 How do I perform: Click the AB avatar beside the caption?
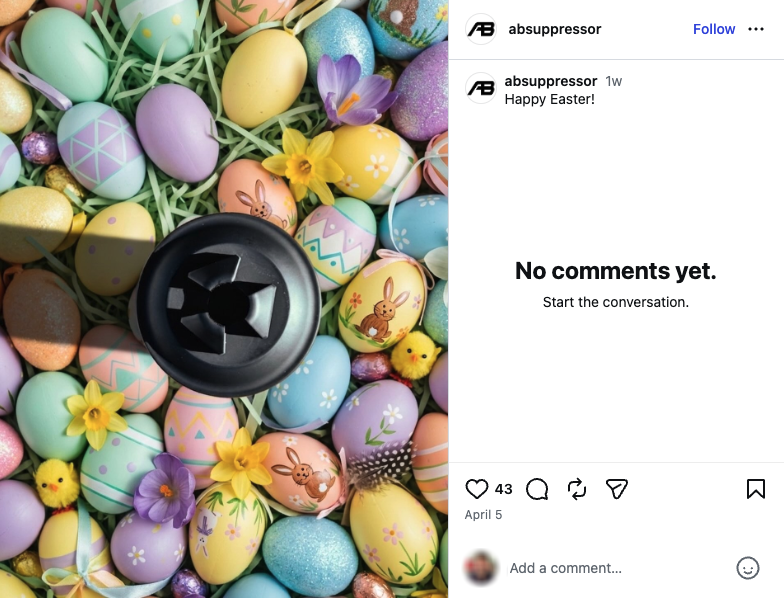coord(481,88)
